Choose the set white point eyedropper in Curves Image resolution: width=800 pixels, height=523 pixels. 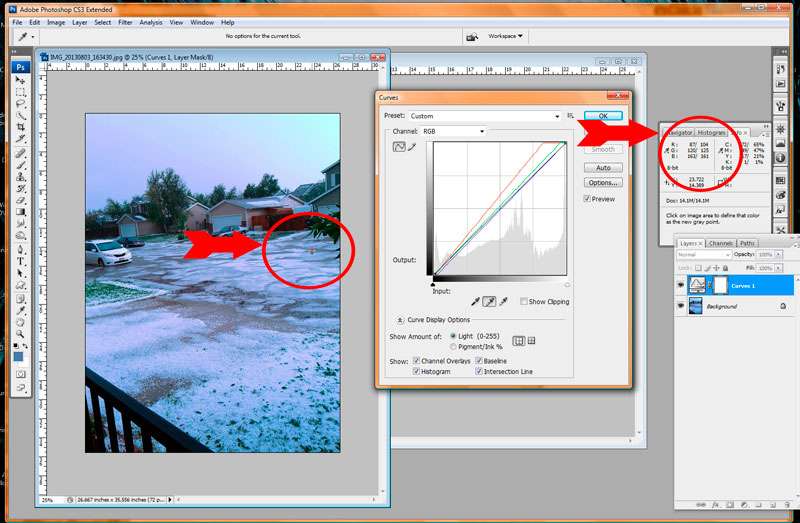pyautogui.click(x=504, y=302)
